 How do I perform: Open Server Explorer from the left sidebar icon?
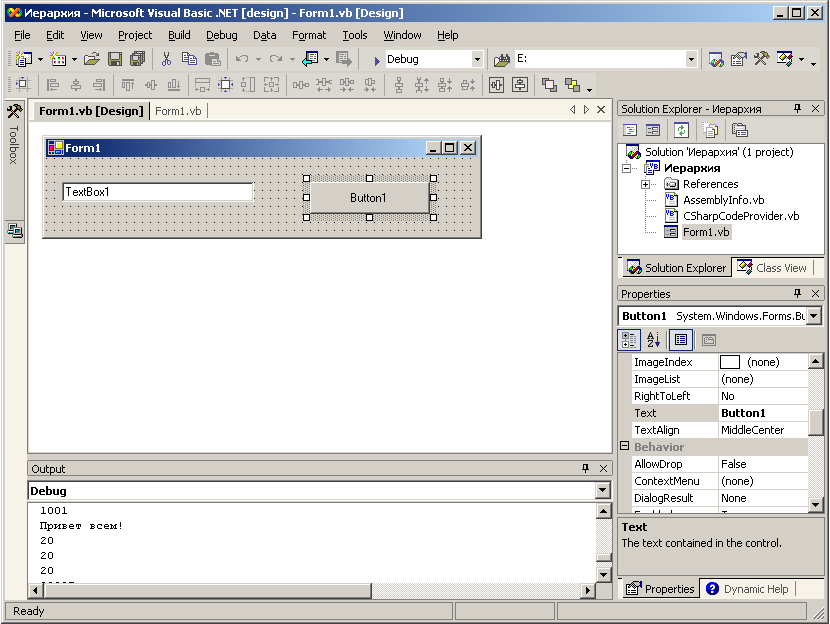(14, 230)
